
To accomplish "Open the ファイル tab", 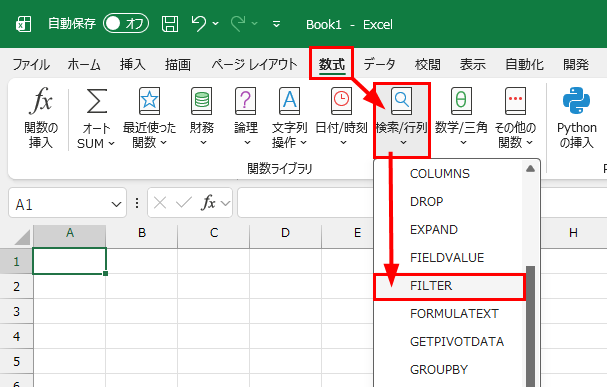I will point(31,64).
